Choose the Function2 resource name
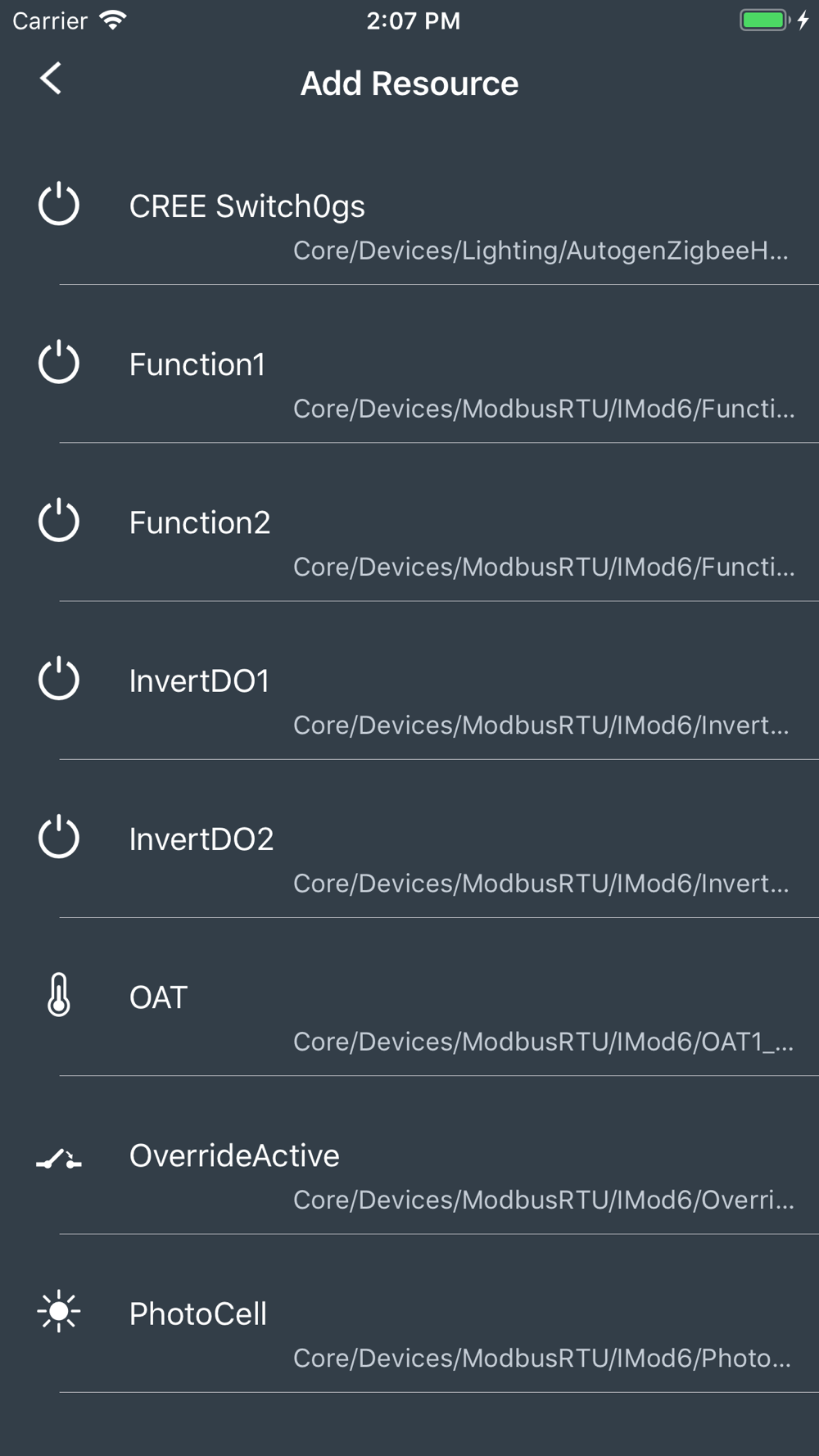The image size is (819, 1456). (200, 522)
